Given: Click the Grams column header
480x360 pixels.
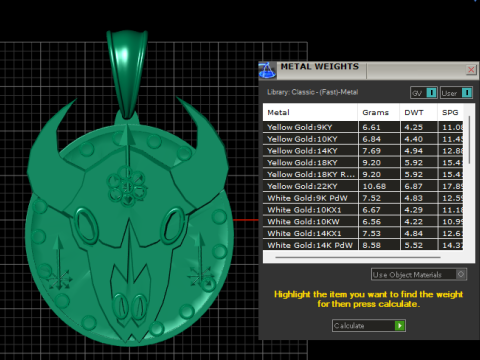Looking at the screenshot, I should coord(379,112).
